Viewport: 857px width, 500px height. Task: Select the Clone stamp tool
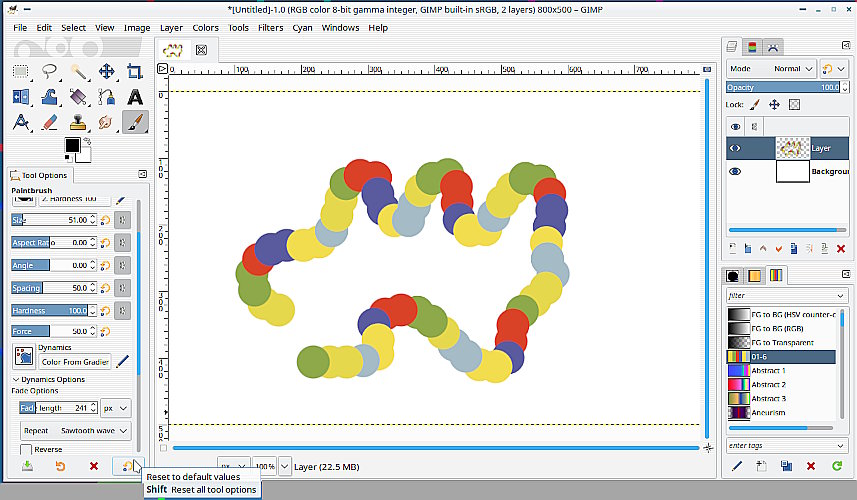[x=78, y=122]
